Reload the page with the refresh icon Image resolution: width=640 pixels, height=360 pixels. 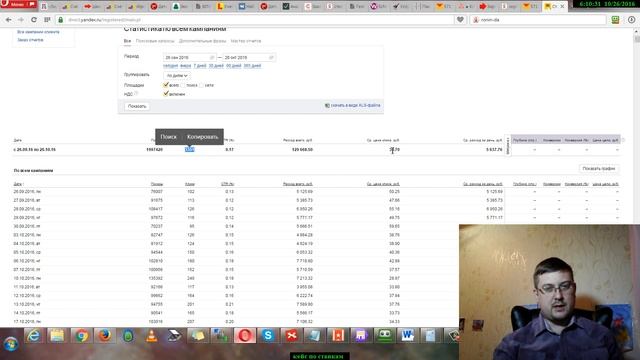[x=34, y=20]
